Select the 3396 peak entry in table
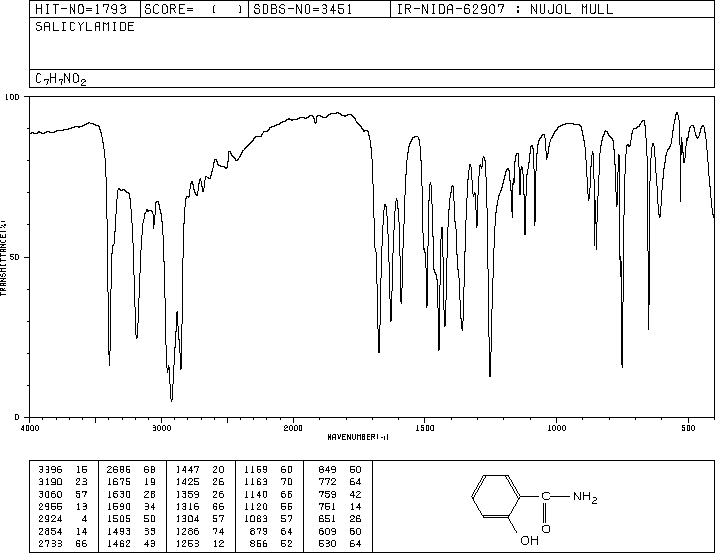The height and width of the screenshot is (553, 715). click(50, 468)
